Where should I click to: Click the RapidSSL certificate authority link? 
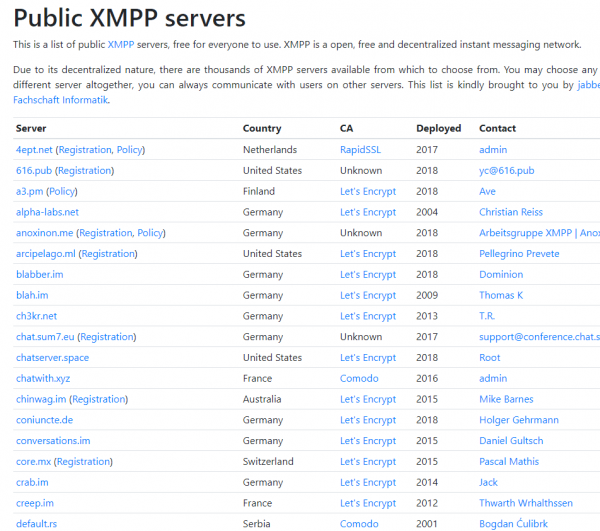pos(362,150)
